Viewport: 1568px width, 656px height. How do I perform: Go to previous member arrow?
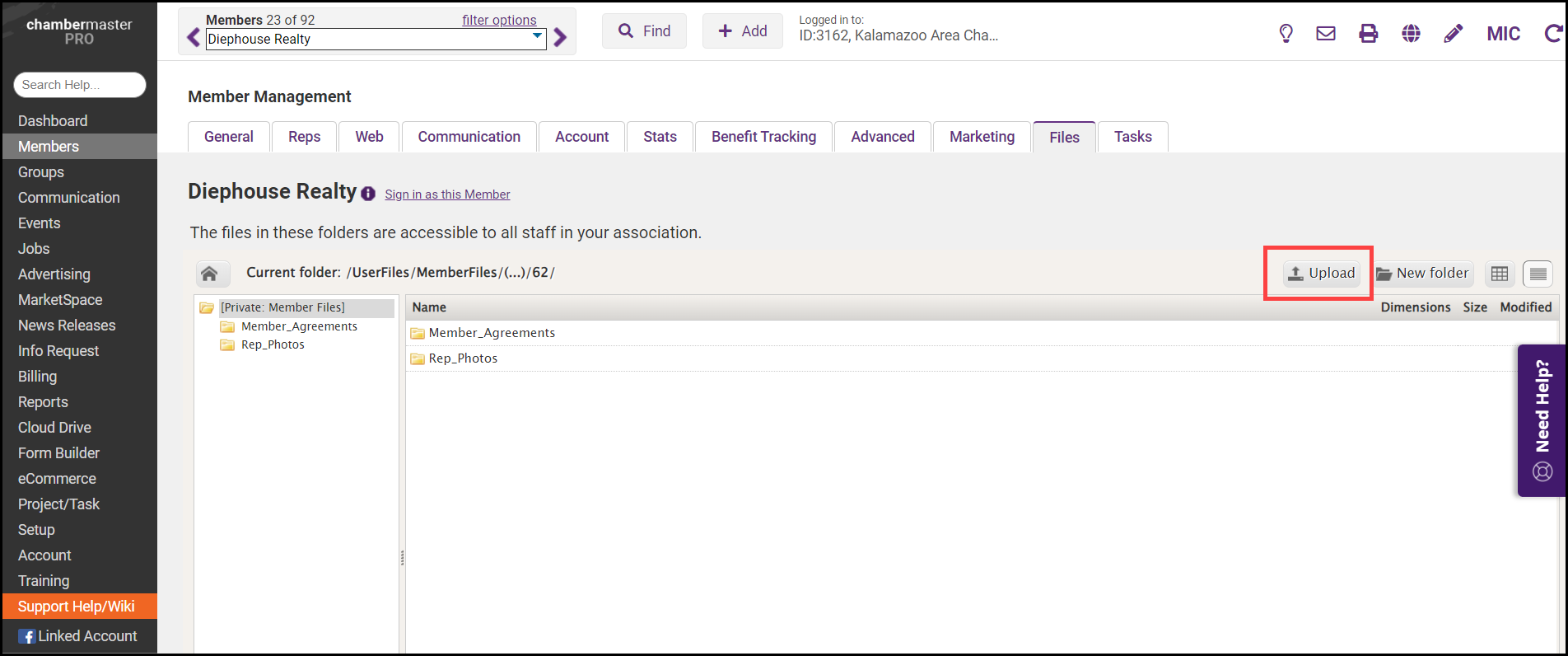point(194,38)
